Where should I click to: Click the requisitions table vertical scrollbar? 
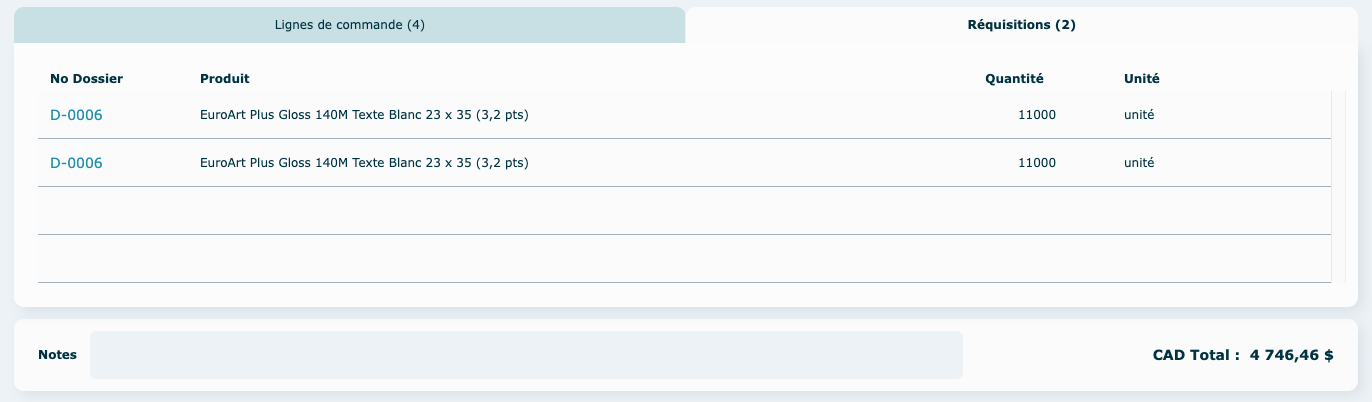(1337, 187)
